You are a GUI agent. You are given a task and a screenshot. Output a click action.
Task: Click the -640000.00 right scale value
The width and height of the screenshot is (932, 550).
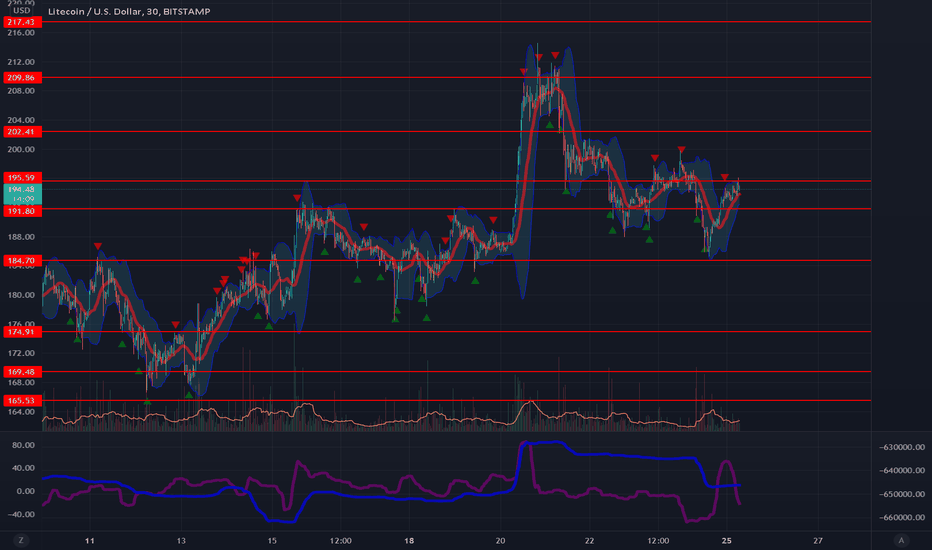tap(902, 470)
